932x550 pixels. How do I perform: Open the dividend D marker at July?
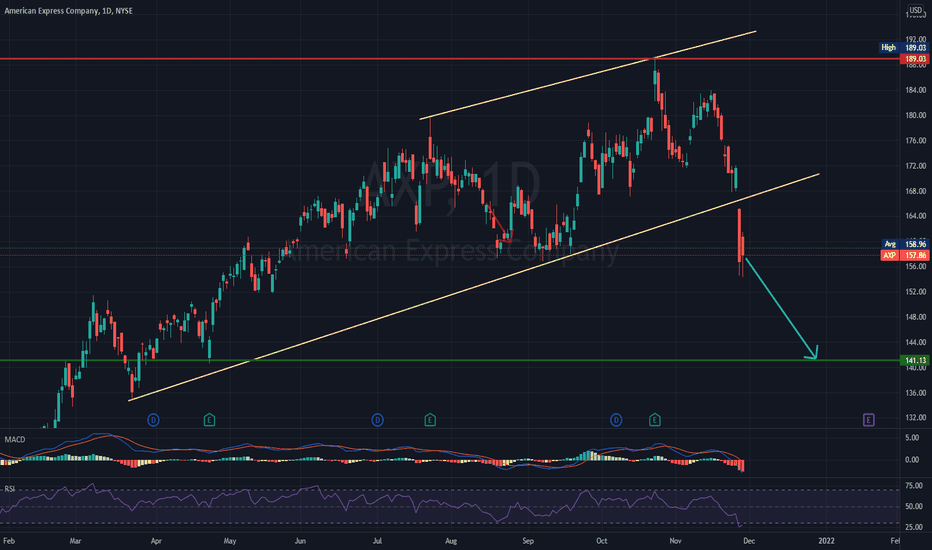click(x=377, y=420)
